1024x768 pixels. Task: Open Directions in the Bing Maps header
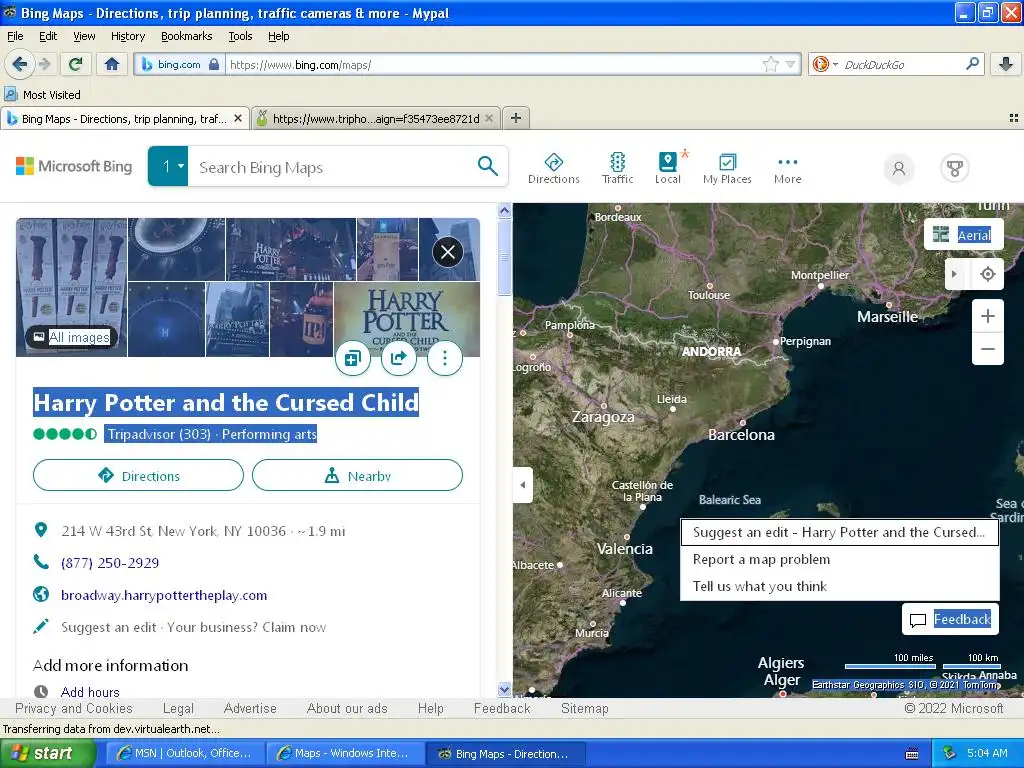tap(553, 168)
